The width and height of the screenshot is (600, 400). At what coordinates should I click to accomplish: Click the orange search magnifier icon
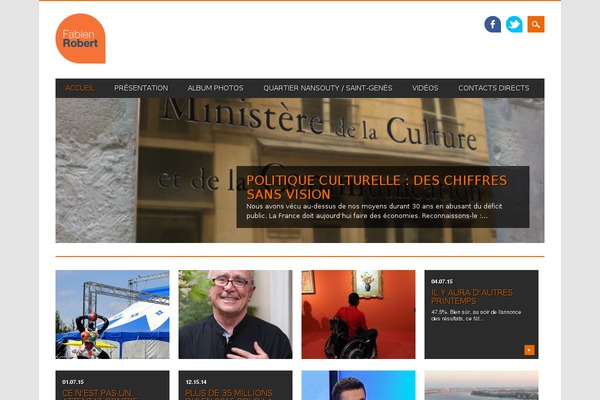tap(536, 24)
